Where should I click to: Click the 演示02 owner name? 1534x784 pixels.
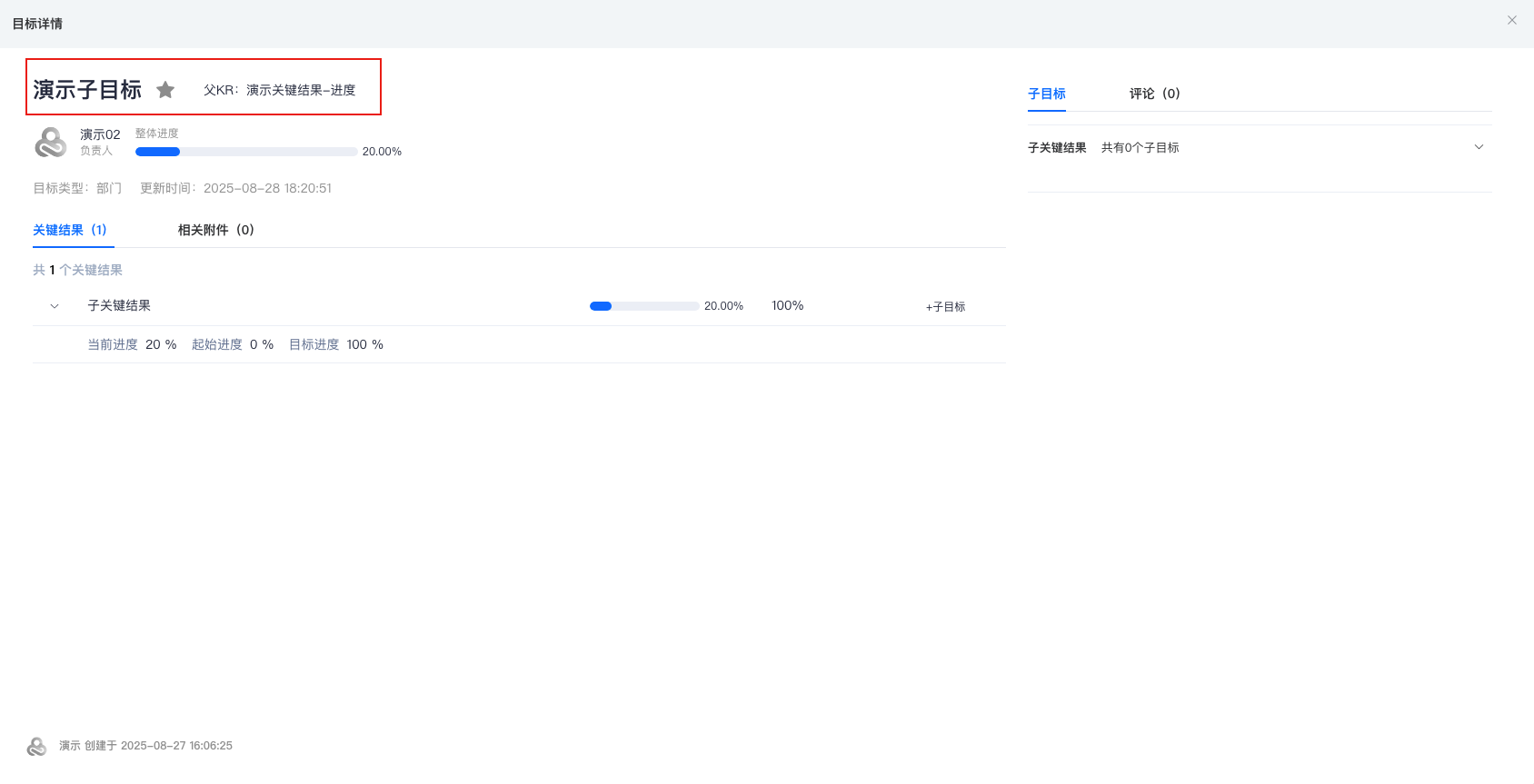tap(100, 134)
